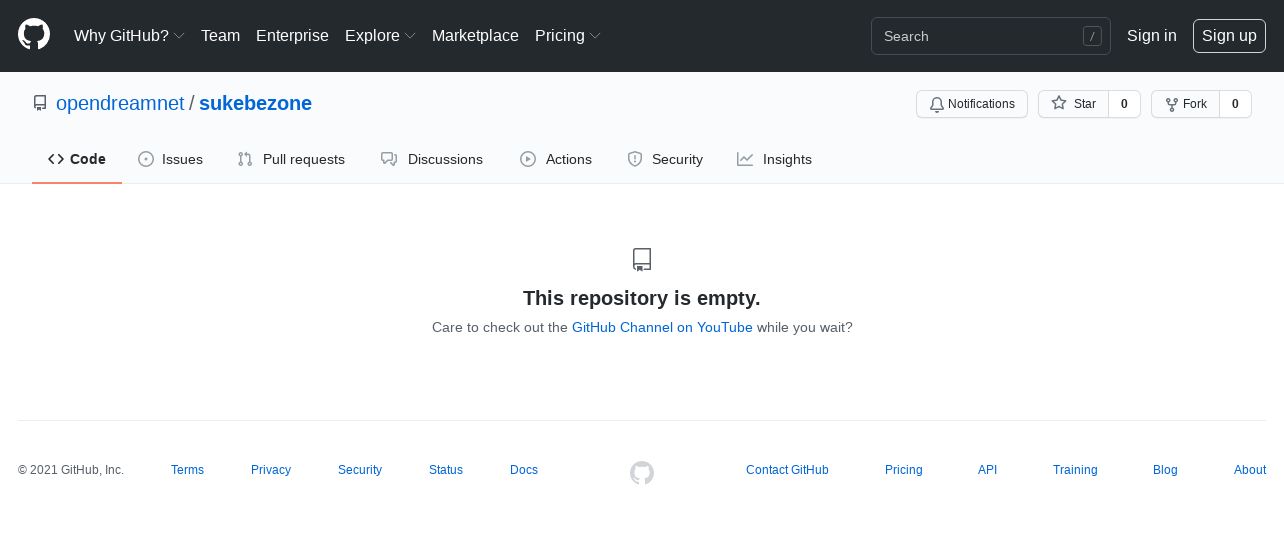Expand the Pricing dropdown in header
This screenshot has width=1284, height=535.
(568, 36)
